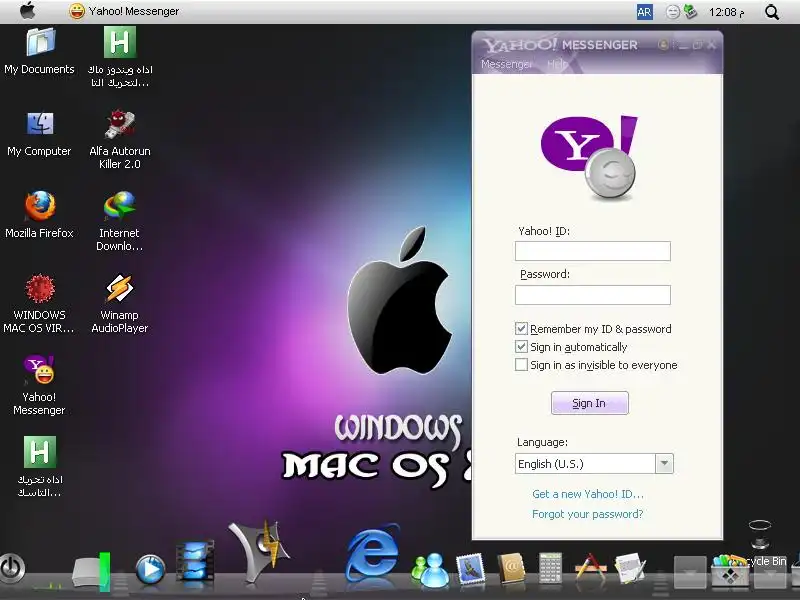
Task: Launch Alfa Autorun Killer 2.0
Action: point(120,139)
